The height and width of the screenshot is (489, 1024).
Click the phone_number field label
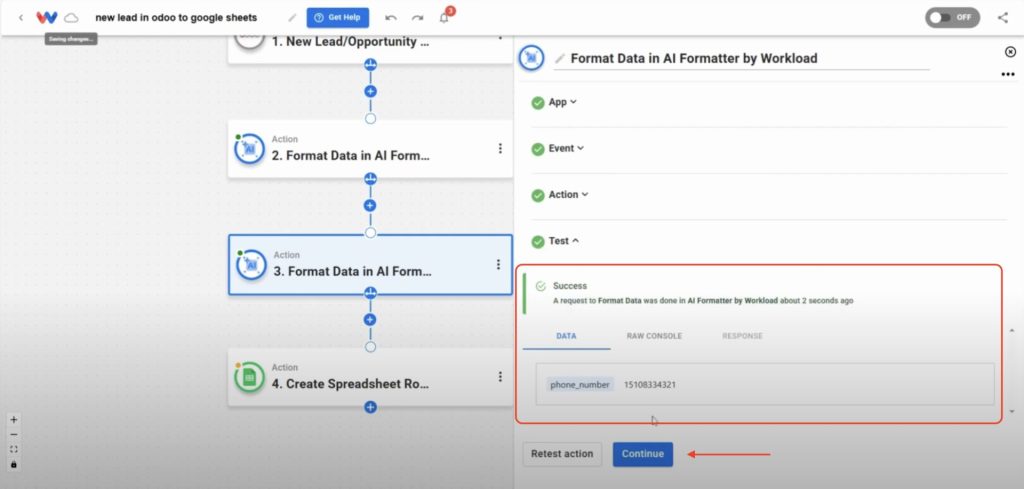580,385
